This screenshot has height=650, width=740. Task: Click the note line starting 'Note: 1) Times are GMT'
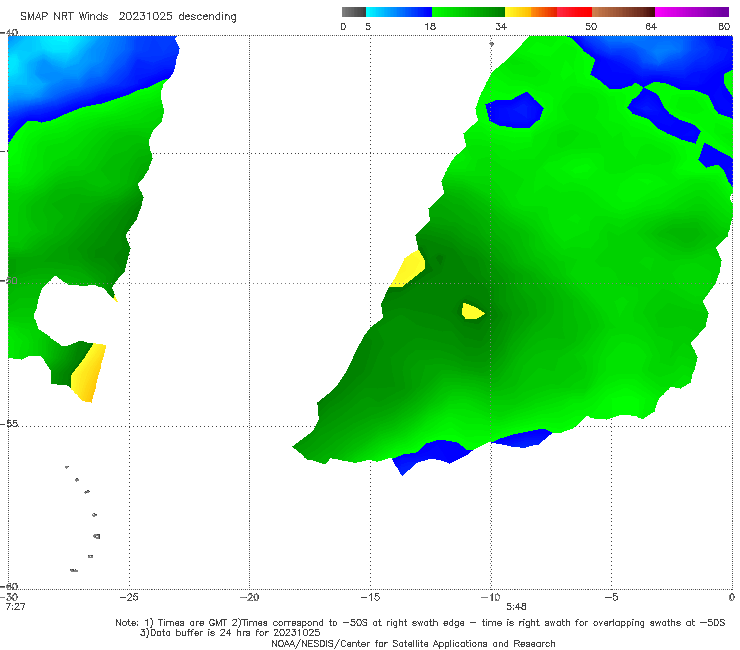(420, 623)
